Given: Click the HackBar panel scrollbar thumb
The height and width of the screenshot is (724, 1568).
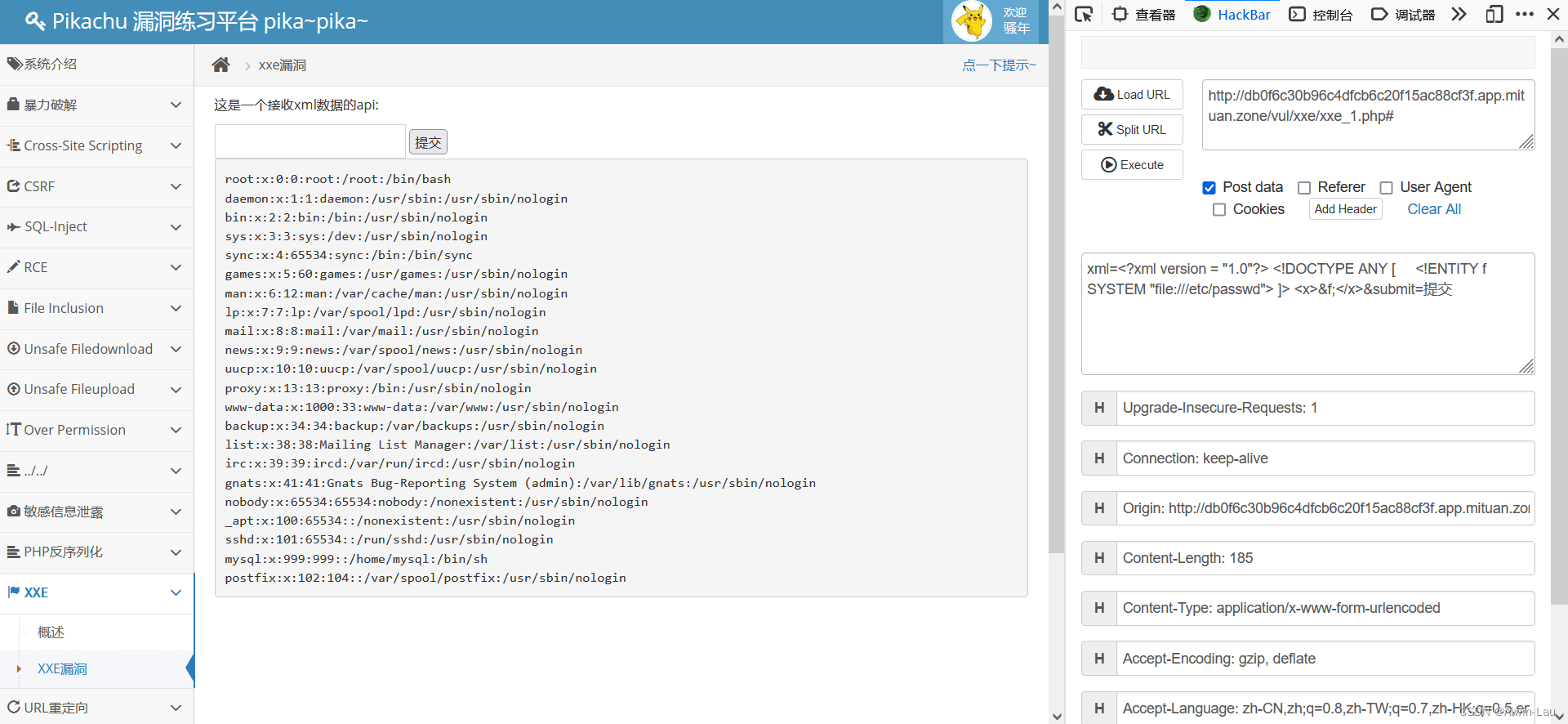Looking at the screenshot, I should (x=1559, y=327).
